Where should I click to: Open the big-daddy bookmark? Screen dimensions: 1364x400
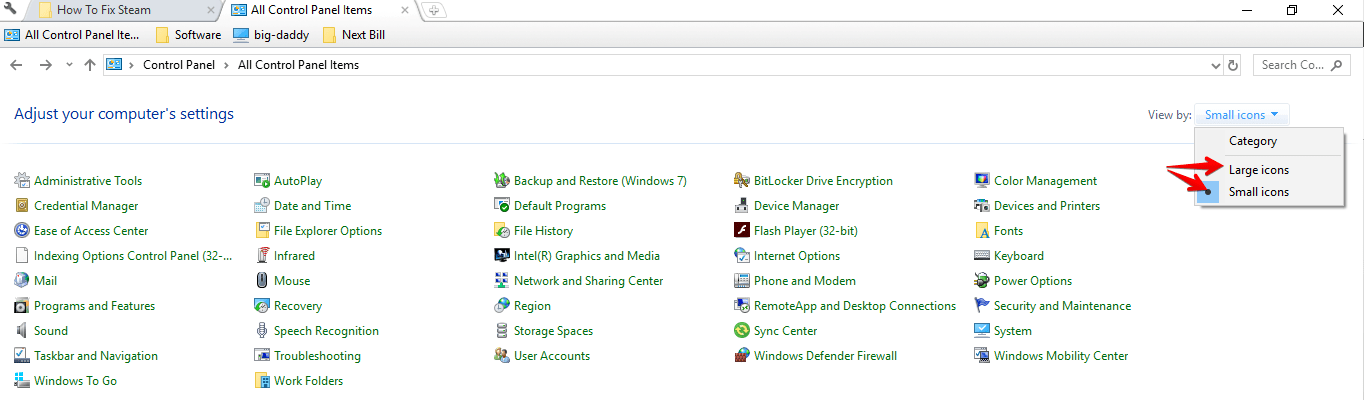pos(271,34)
